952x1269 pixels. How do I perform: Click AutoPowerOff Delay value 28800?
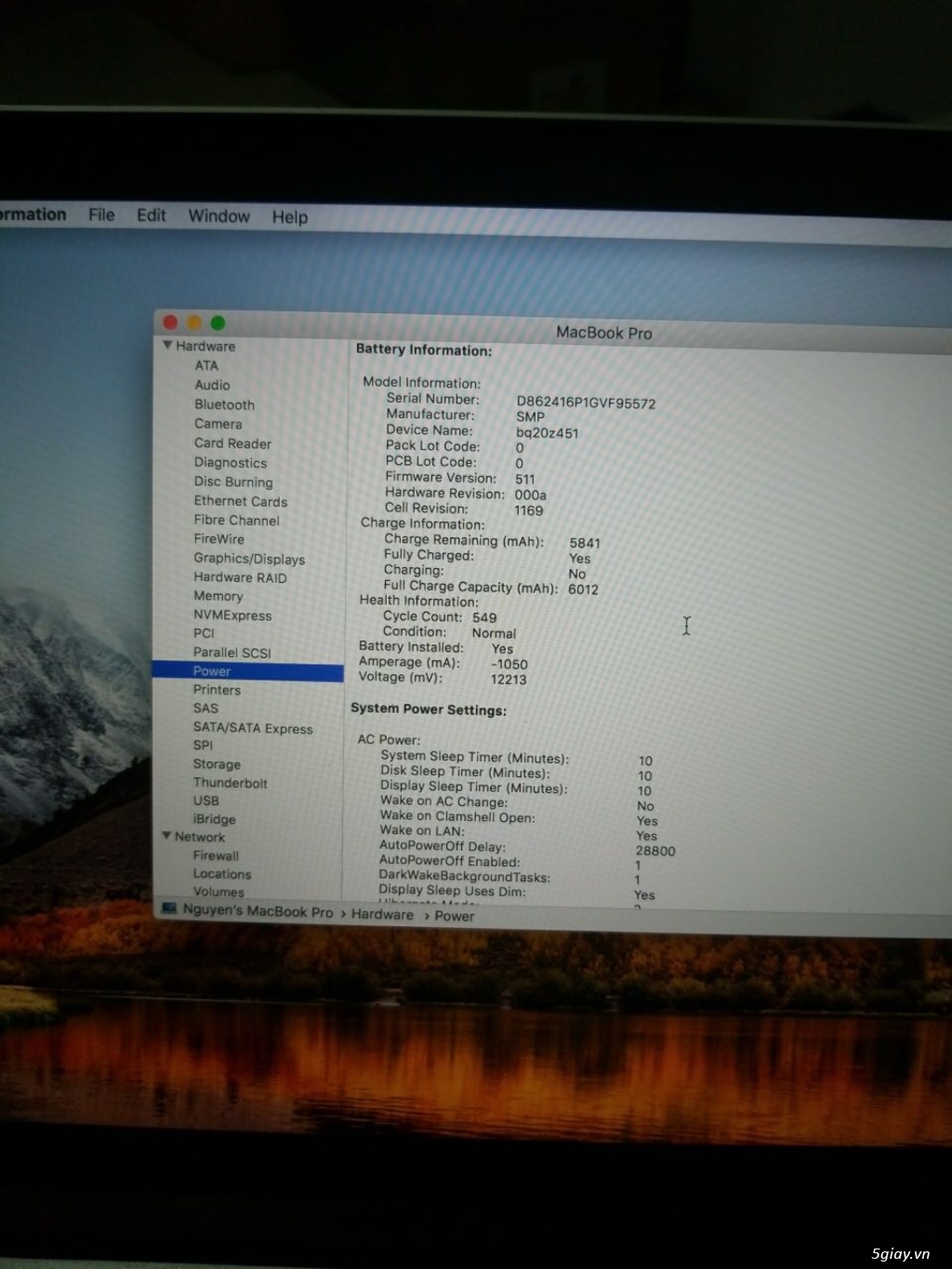(x=655, y=851)
